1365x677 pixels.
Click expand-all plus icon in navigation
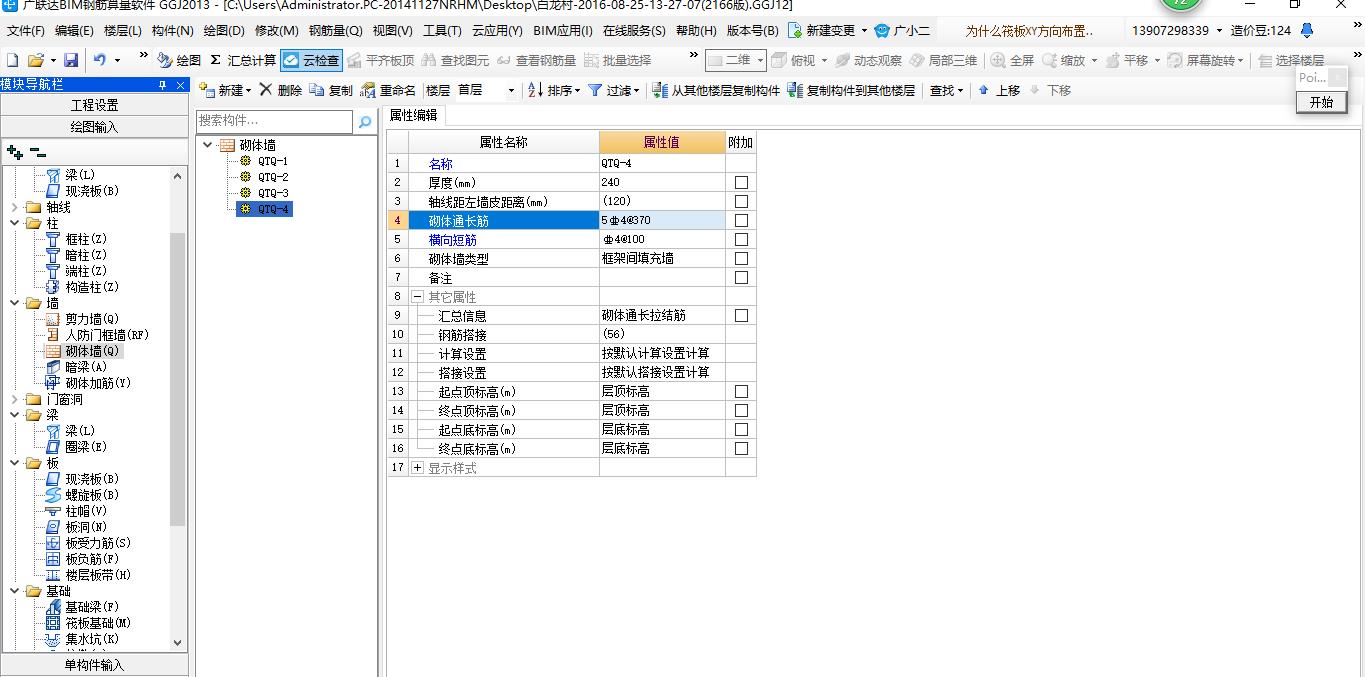pyautogui.click(x=14, y=152)
